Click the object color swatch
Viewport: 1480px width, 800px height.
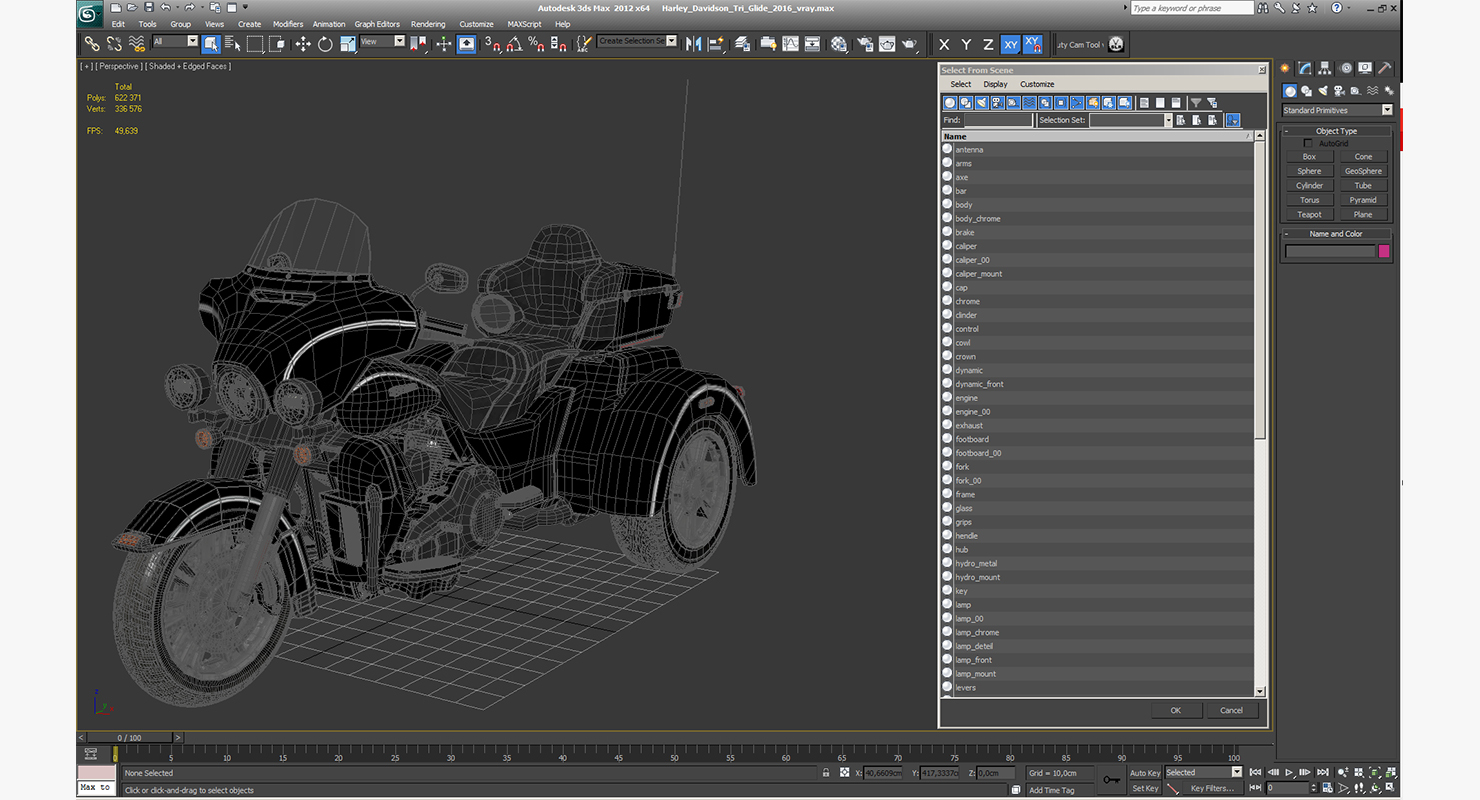coord(1384,251)
